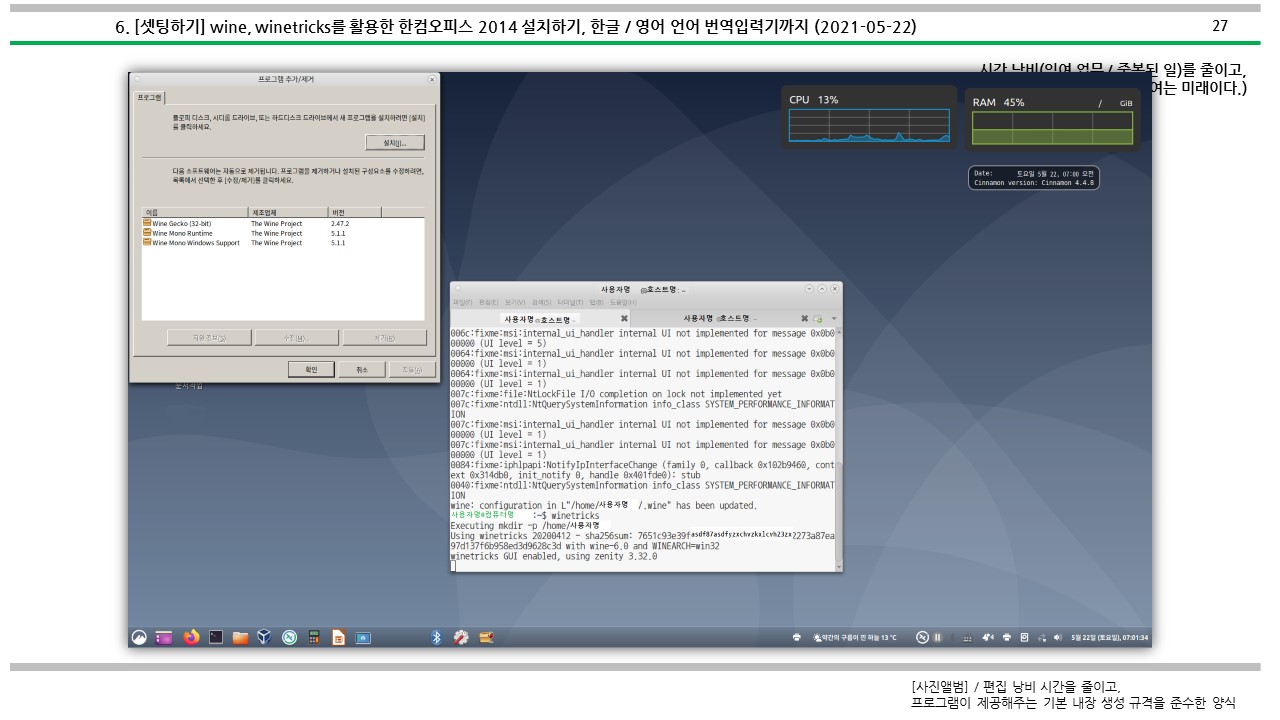The image size is (1280, 720).
Task: Open the terminal tab list dropdown arrow
Action: tap(834, 318)
